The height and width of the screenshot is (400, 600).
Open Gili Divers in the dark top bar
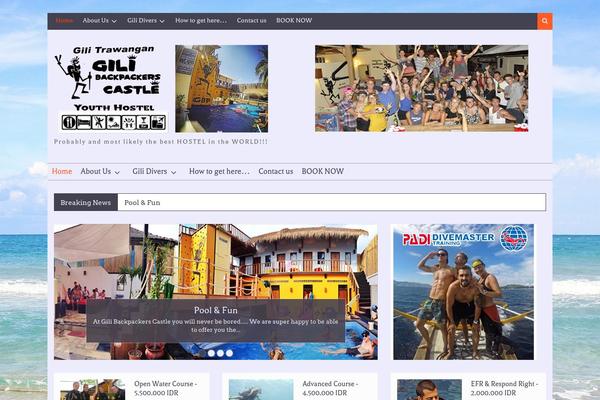click(142, 21)
